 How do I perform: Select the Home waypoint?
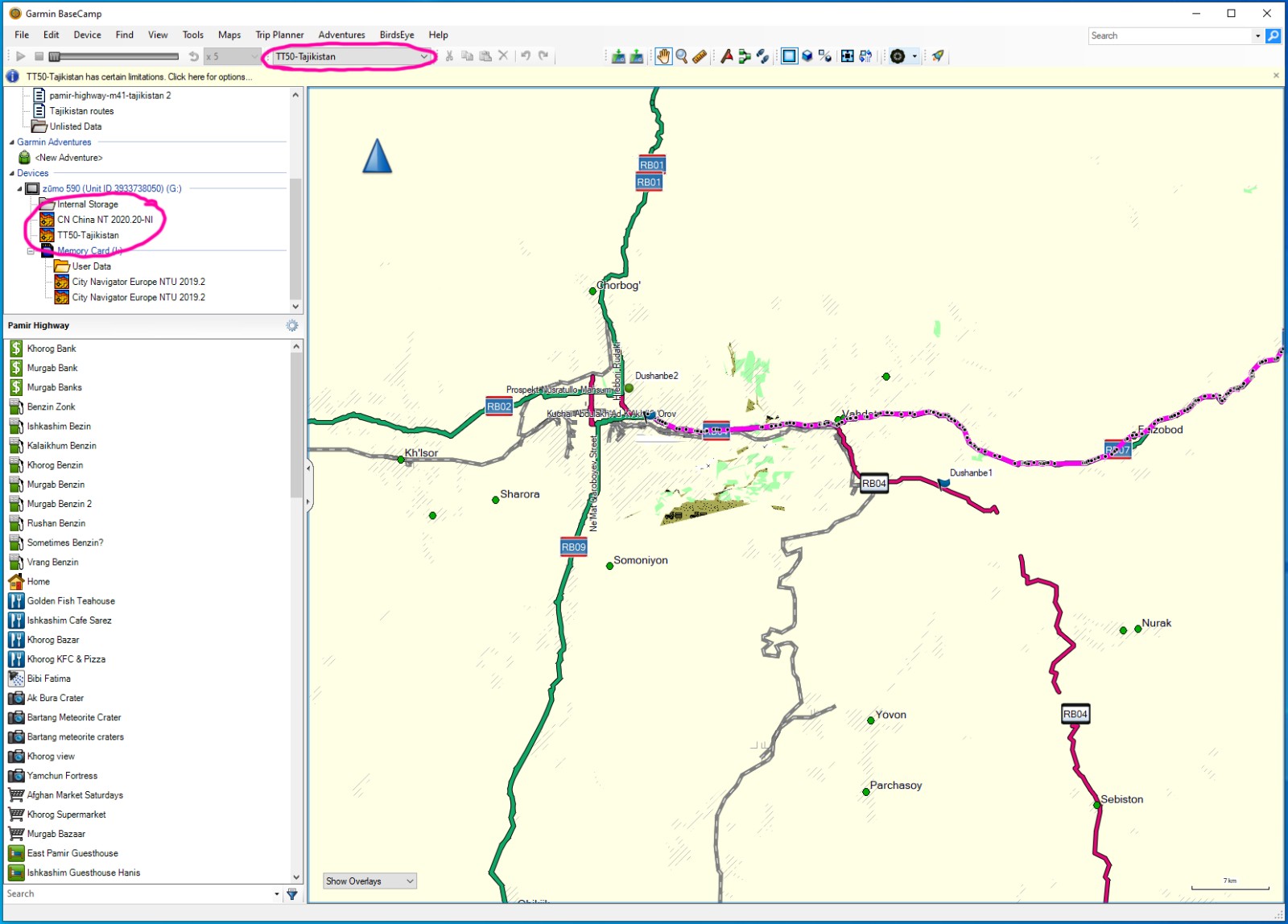tap(38, 582)
